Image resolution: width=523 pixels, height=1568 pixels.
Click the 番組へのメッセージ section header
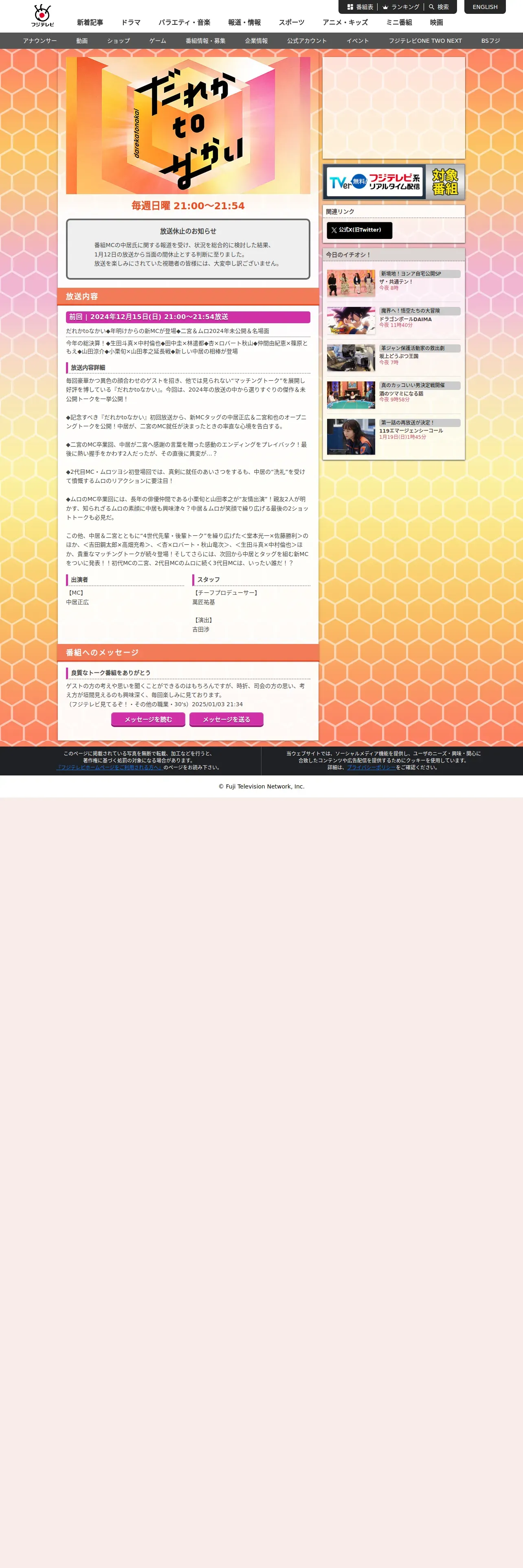188,653
